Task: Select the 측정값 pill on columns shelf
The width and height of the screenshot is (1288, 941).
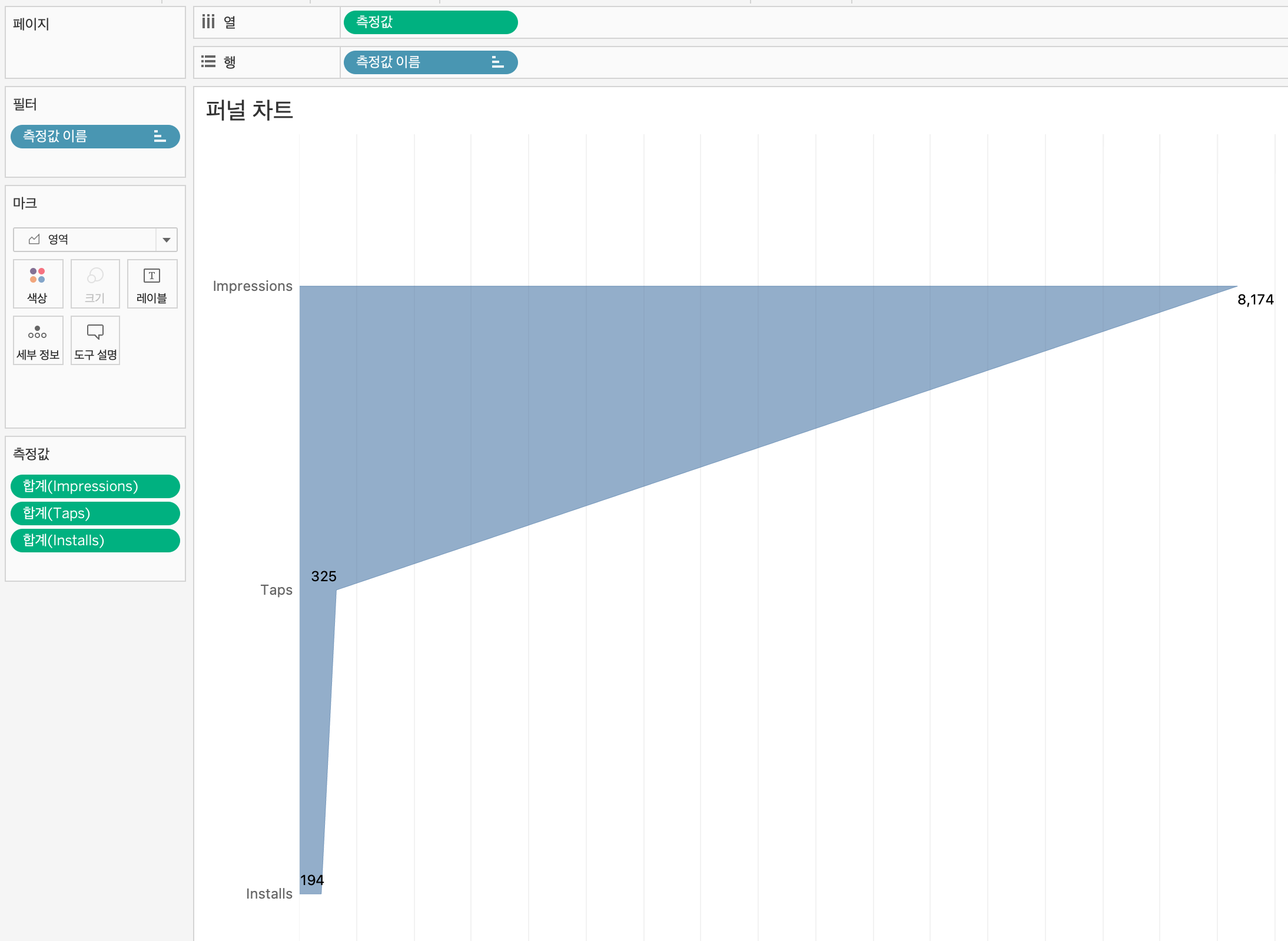Action: click(430, 22)
